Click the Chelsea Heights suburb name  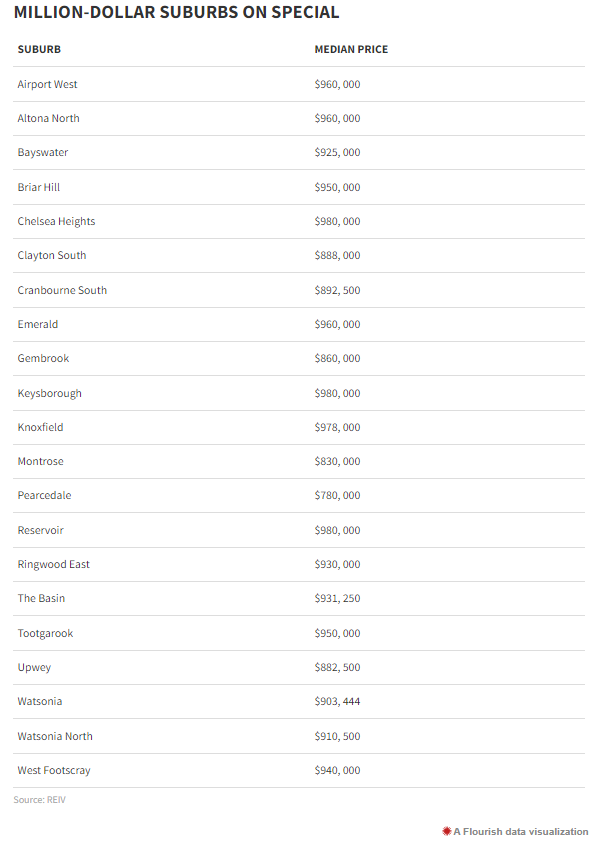coord(56,221)
